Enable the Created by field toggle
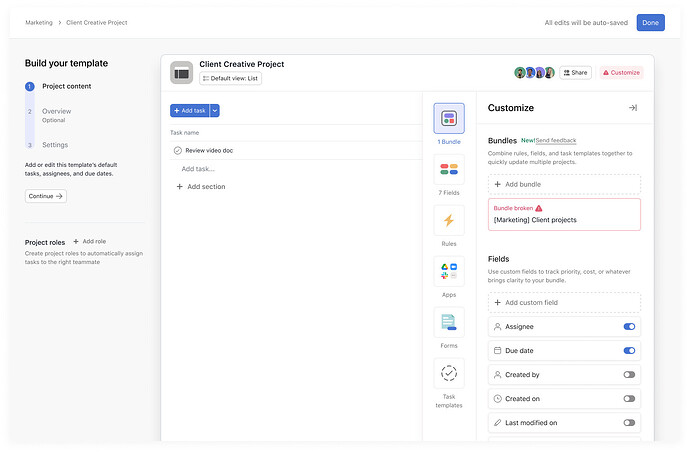 629,375
